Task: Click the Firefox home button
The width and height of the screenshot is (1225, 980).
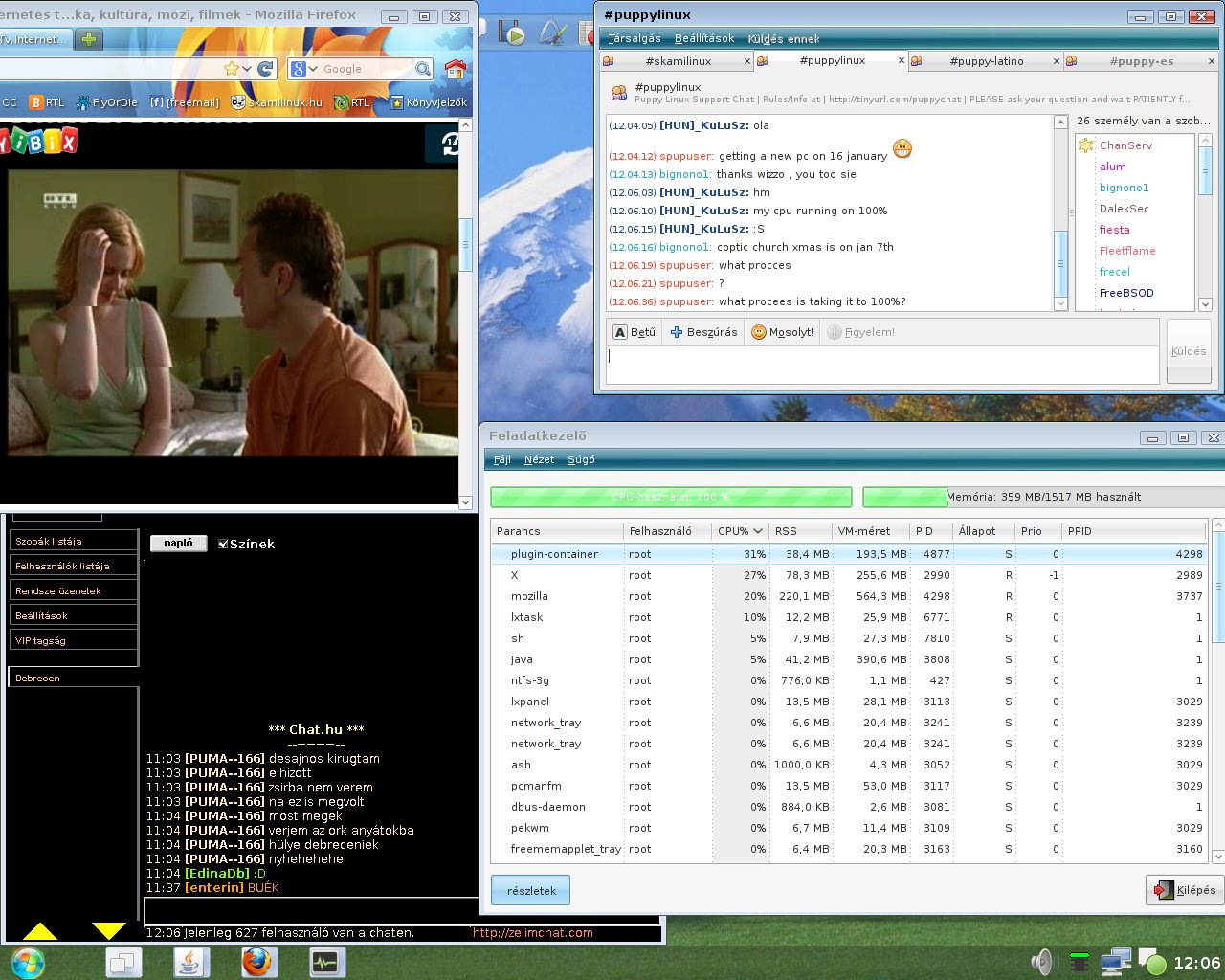Action: pos(456,69)
